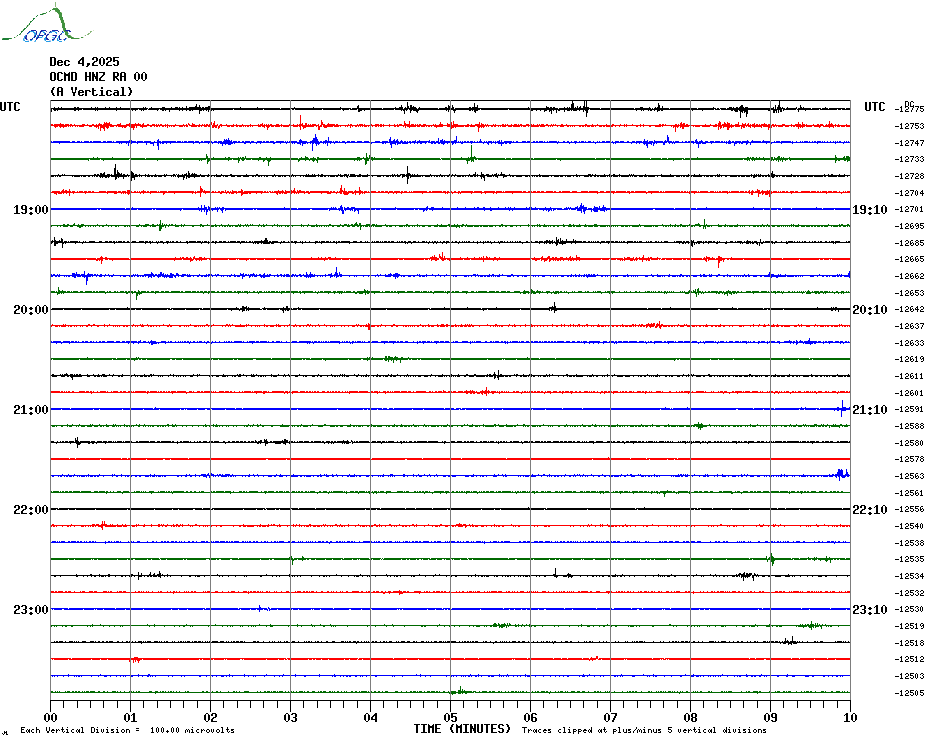Screen dimensions: 930x744
Task: Select the OCMD HNZ RA 00 station label
Action: pos(98,77)
